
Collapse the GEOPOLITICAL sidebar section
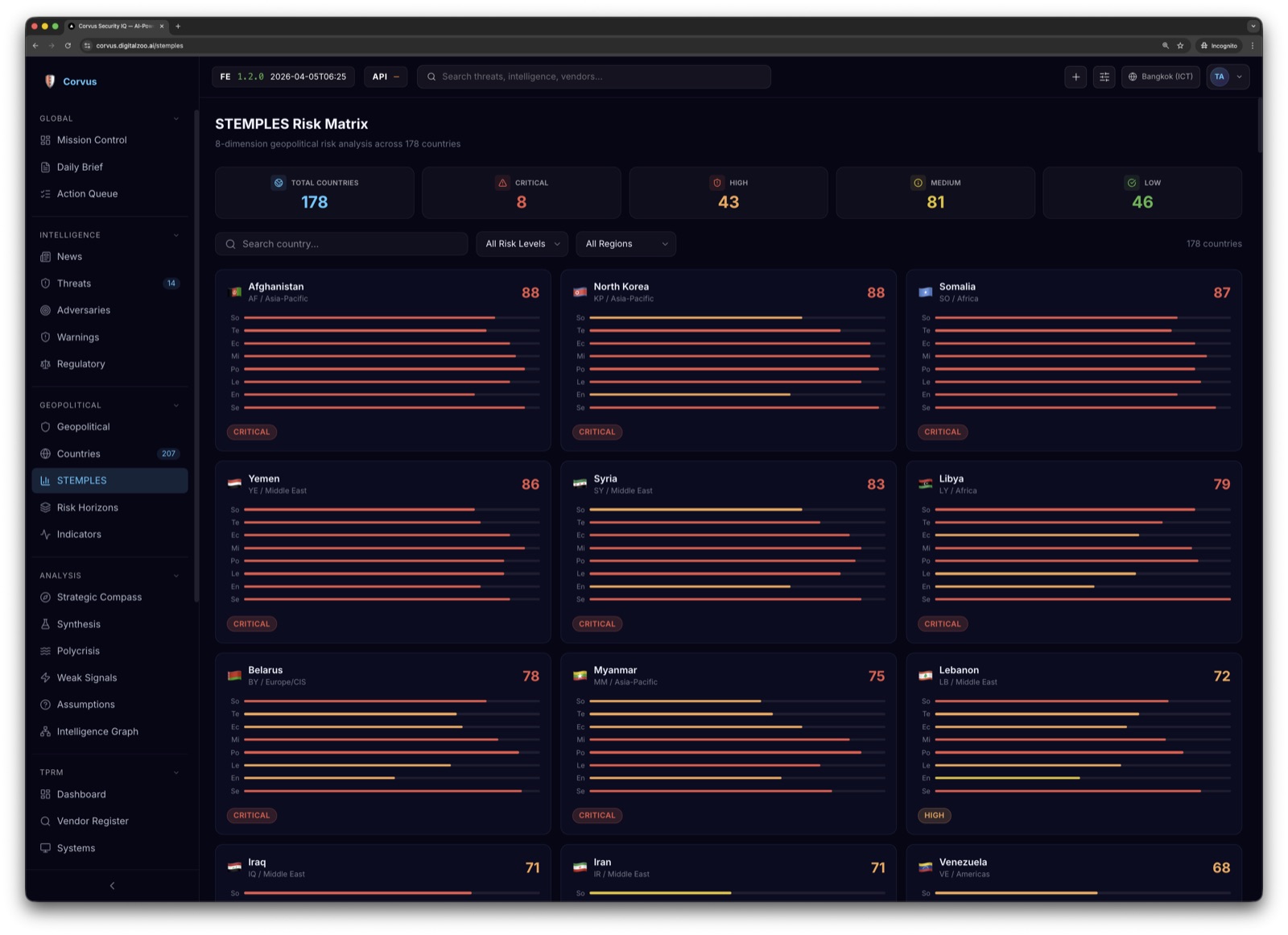pyautogui.click(x=176, y=405)
